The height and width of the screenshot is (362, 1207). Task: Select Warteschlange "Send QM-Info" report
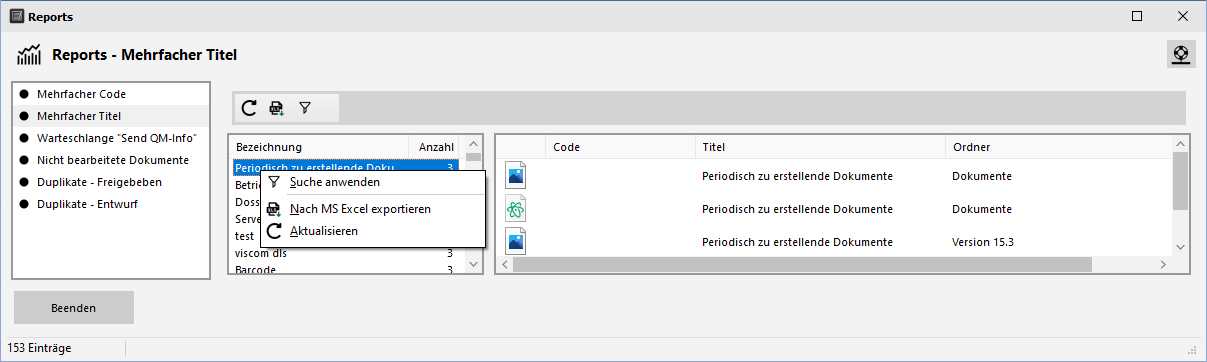pyautogui.click(x=111, y=138)
